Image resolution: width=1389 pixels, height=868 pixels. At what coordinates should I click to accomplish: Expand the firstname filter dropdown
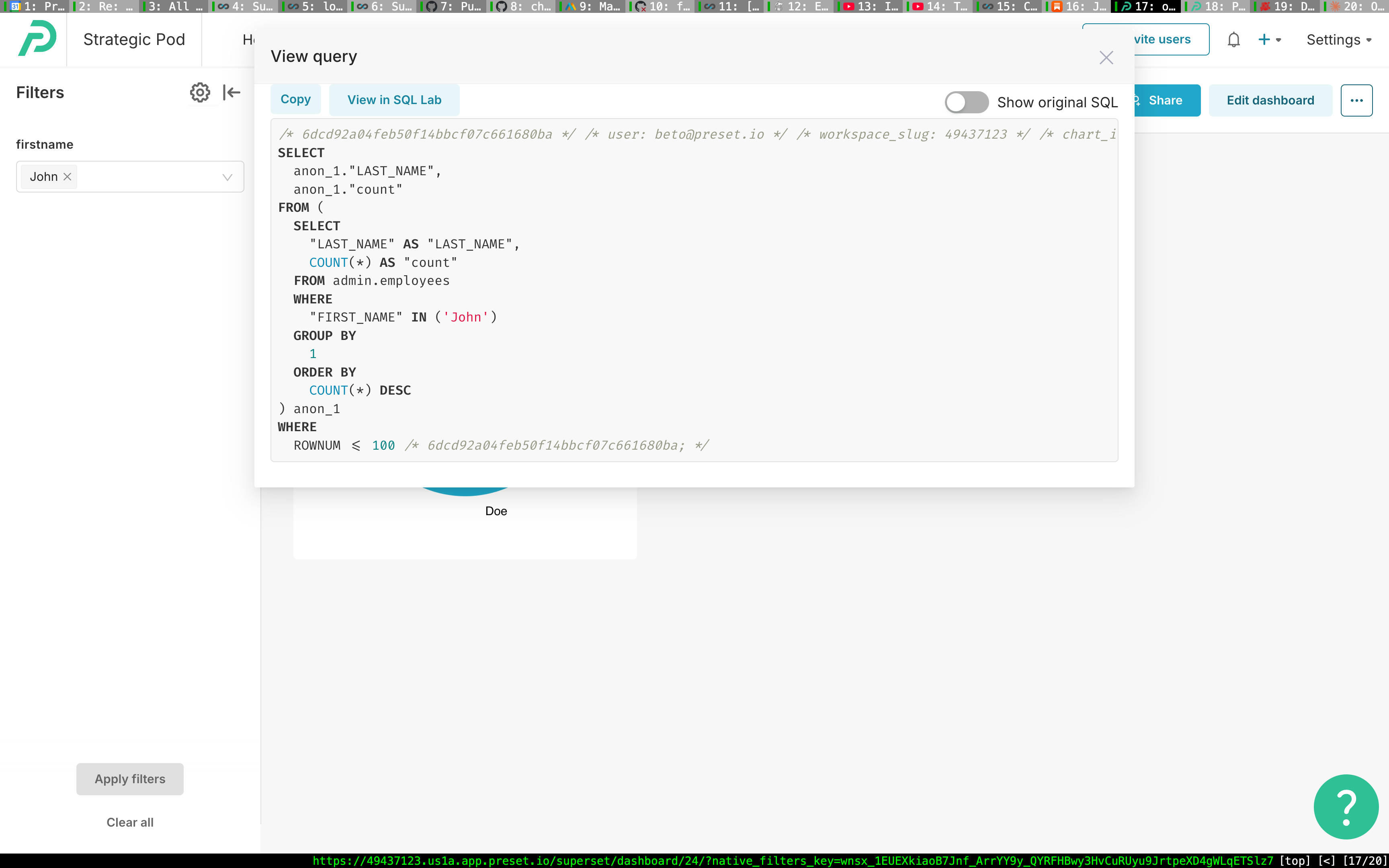pos(227,177)
